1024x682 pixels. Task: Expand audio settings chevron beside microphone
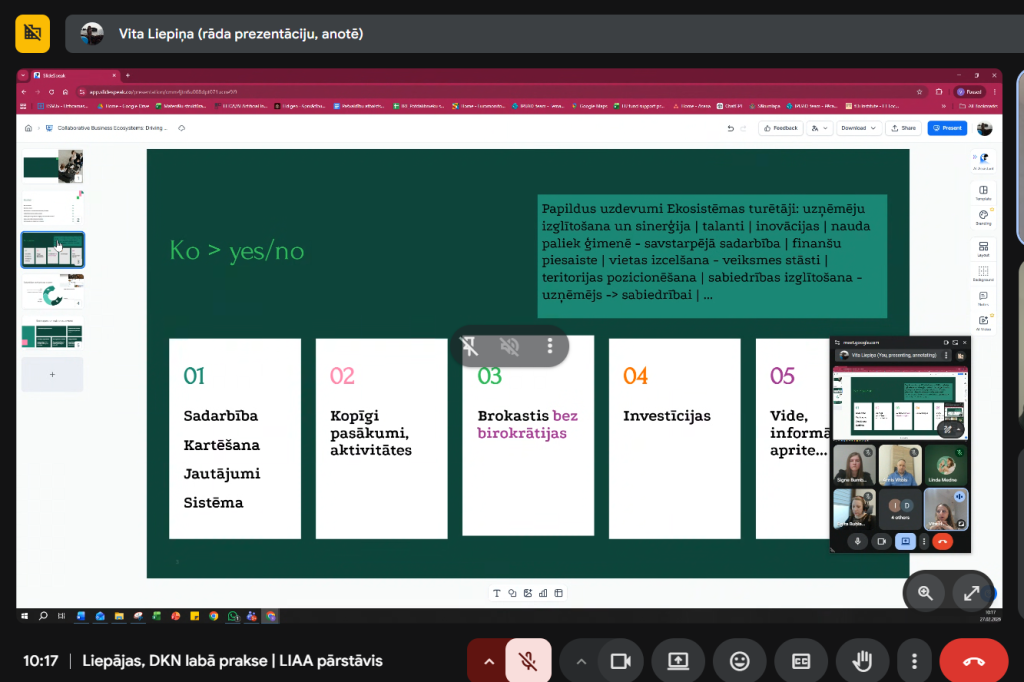point(489,661)
